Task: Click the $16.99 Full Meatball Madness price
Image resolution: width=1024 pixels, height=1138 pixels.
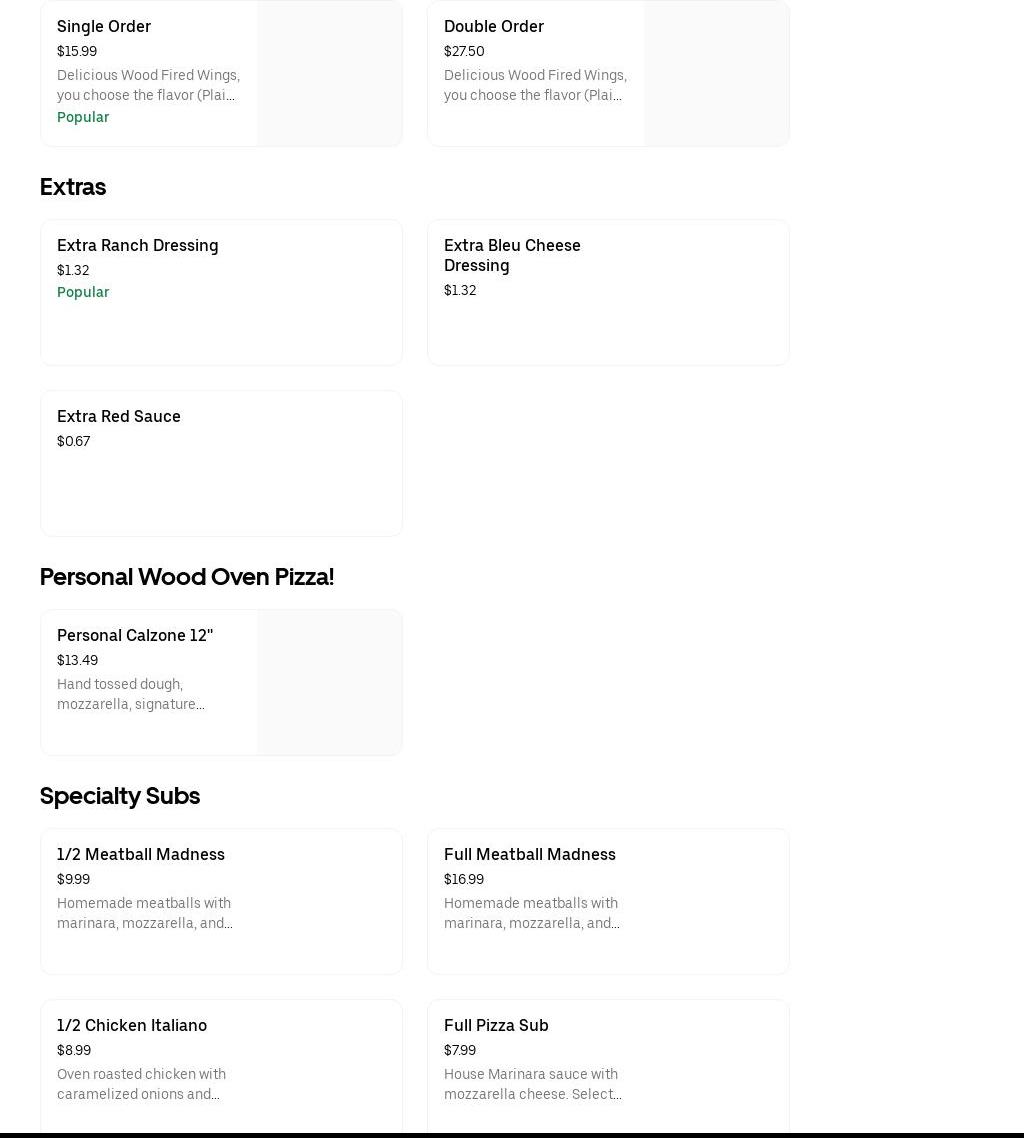Action: pos(464,879)
